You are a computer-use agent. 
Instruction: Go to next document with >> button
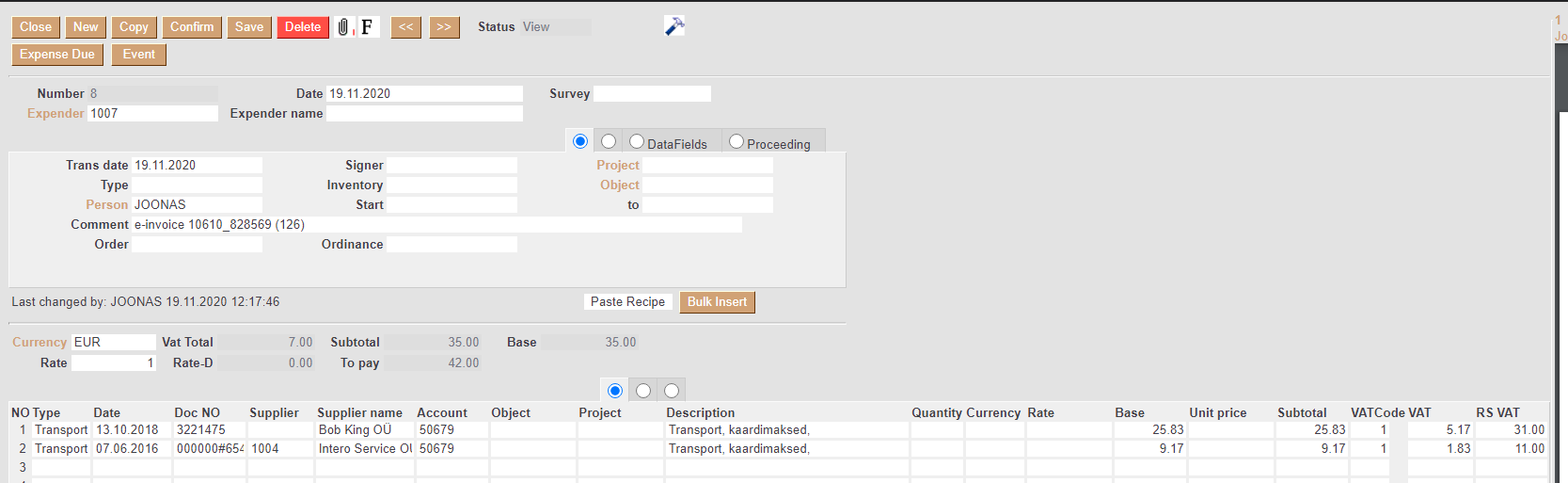coord(445,27)
